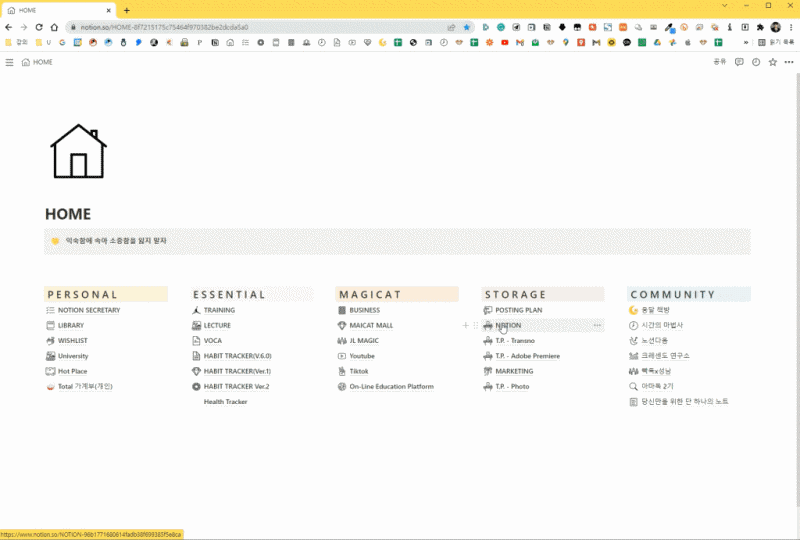The width and height of the screenshot is (800, 540).
Task: Click the 공유 share button
Action: pyautogui.click(x=719, y=62)
